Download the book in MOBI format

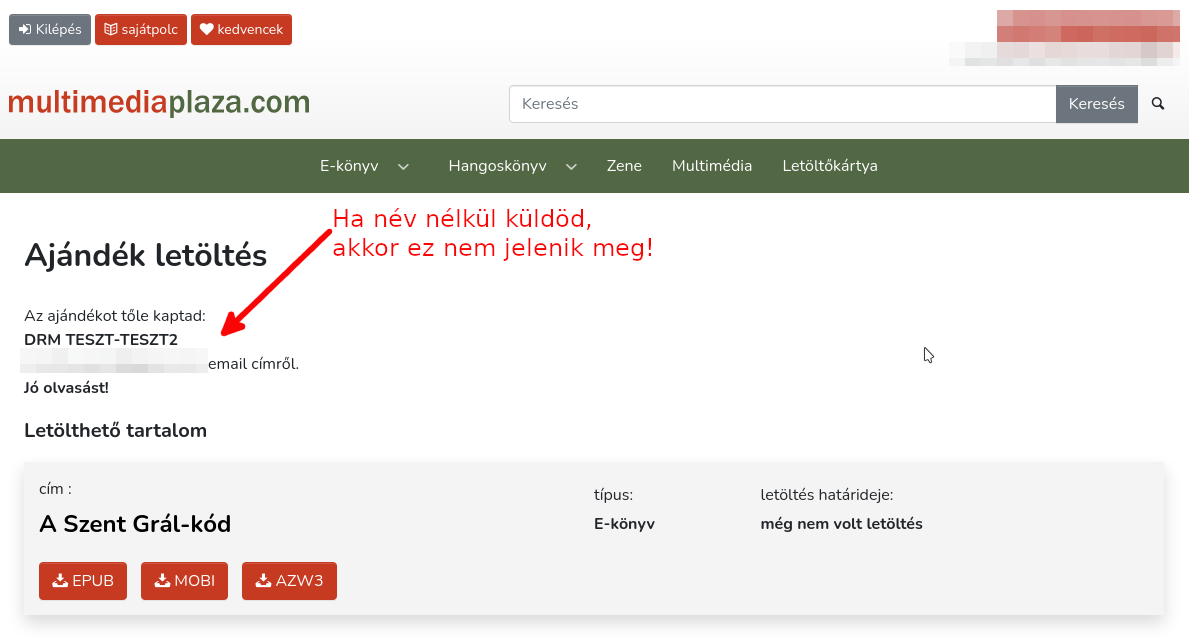click(184, 581)
